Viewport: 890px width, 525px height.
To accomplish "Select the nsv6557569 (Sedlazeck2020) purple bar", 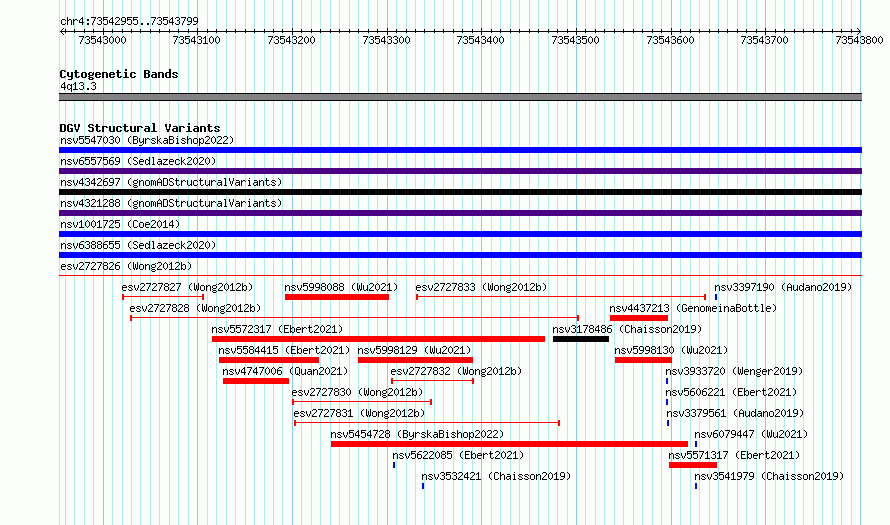I will point(460,171).
